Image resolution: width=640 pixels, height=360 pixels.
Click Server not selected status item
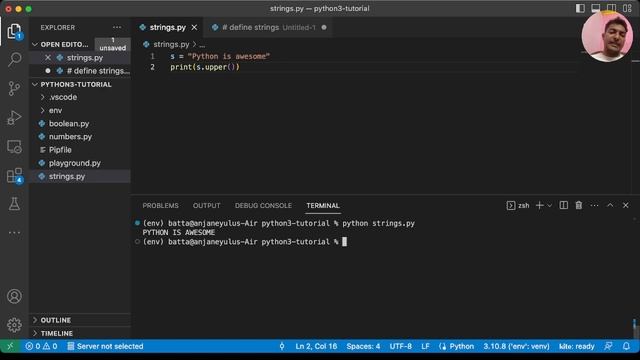(105, 346)
